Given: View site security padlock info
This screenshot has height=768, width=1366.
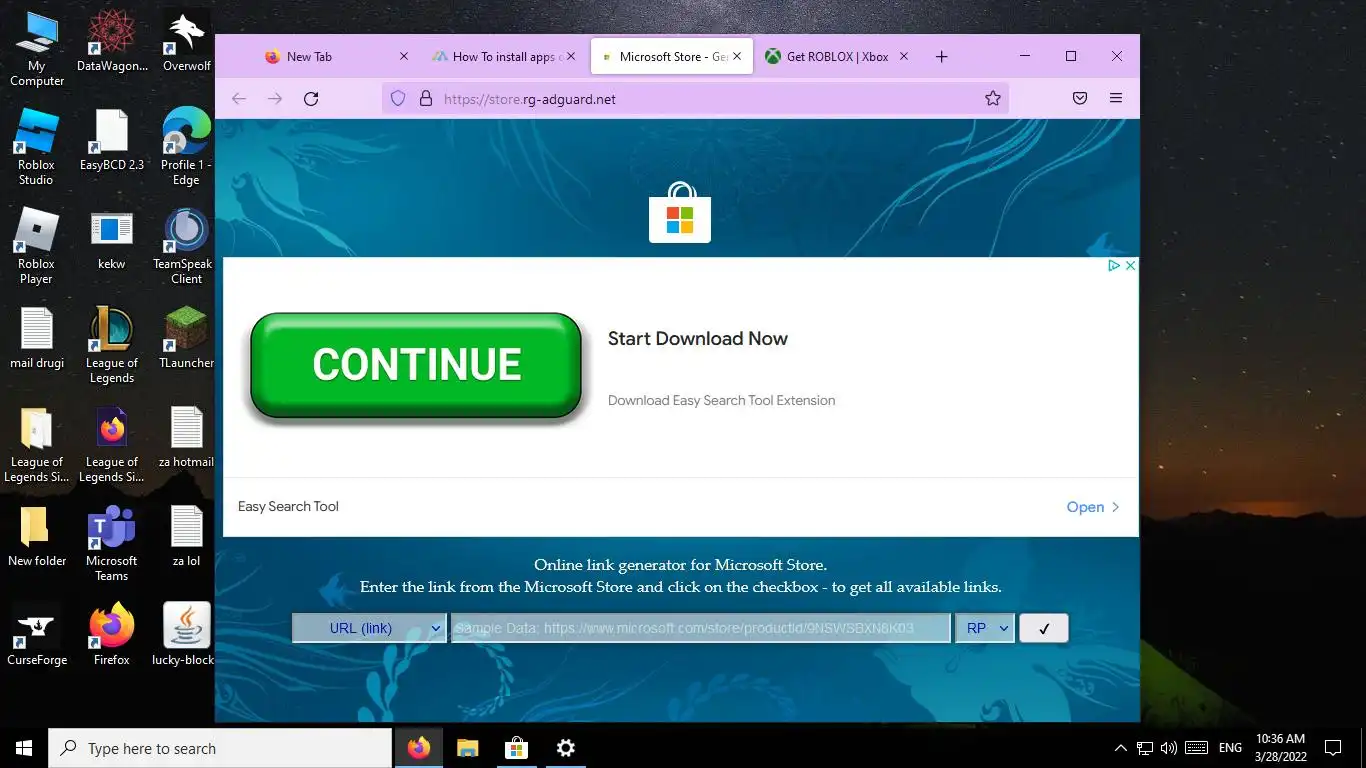Looking at the screenshot, I should [x=425, y=98].
